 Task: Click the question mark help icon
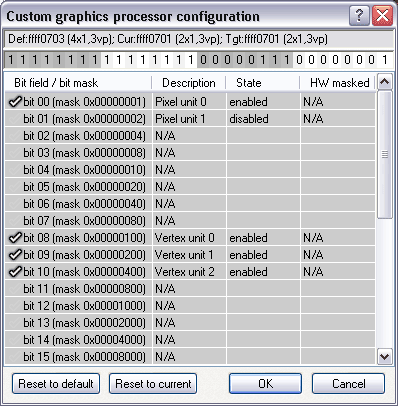click(x=359, y=16)
